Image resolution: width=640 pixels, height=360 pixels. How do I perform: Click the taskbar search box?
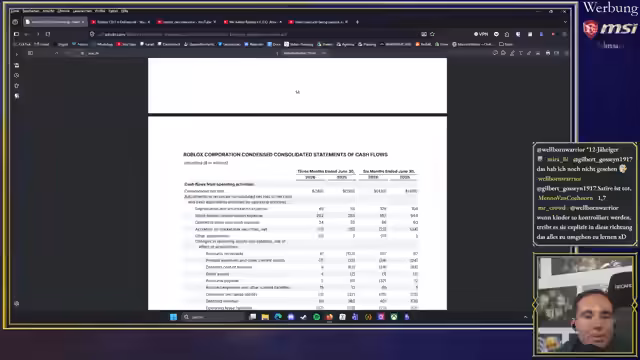213,317
